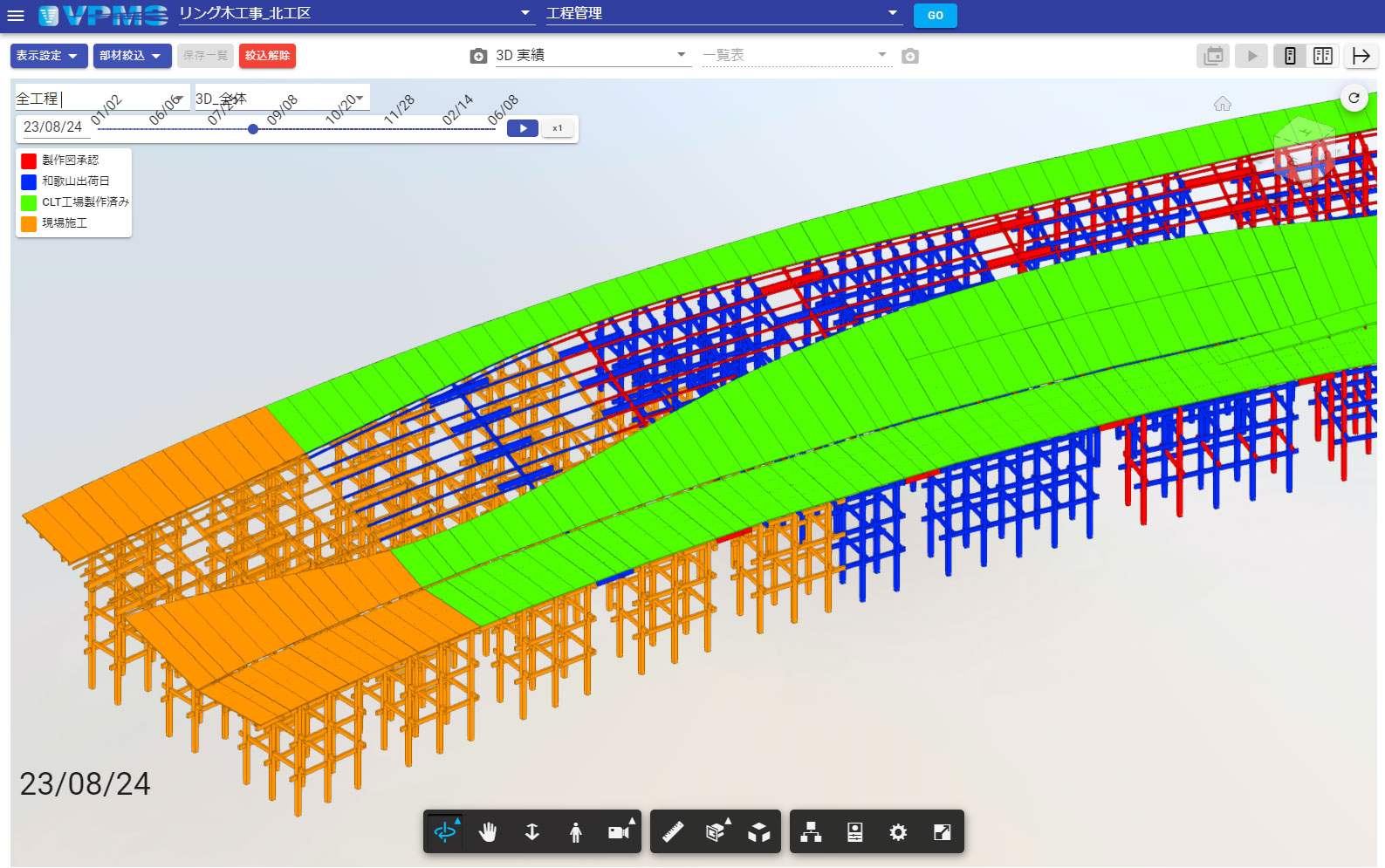Expand the 表示設定 dropdown
Viewport: 1385px width, 868px height.
(x=49, y=56)
